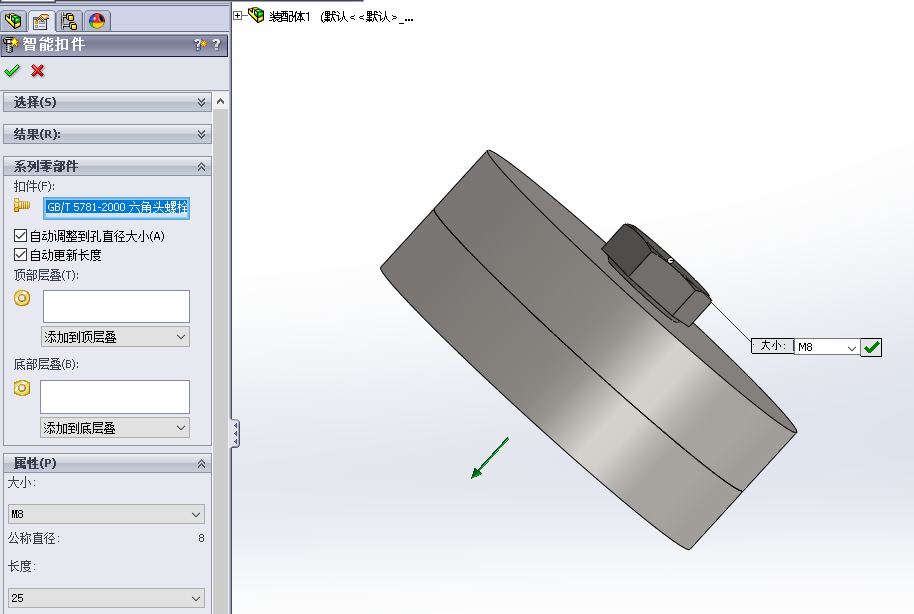
Task: Click the top stack washer icon
Action: 22,299
